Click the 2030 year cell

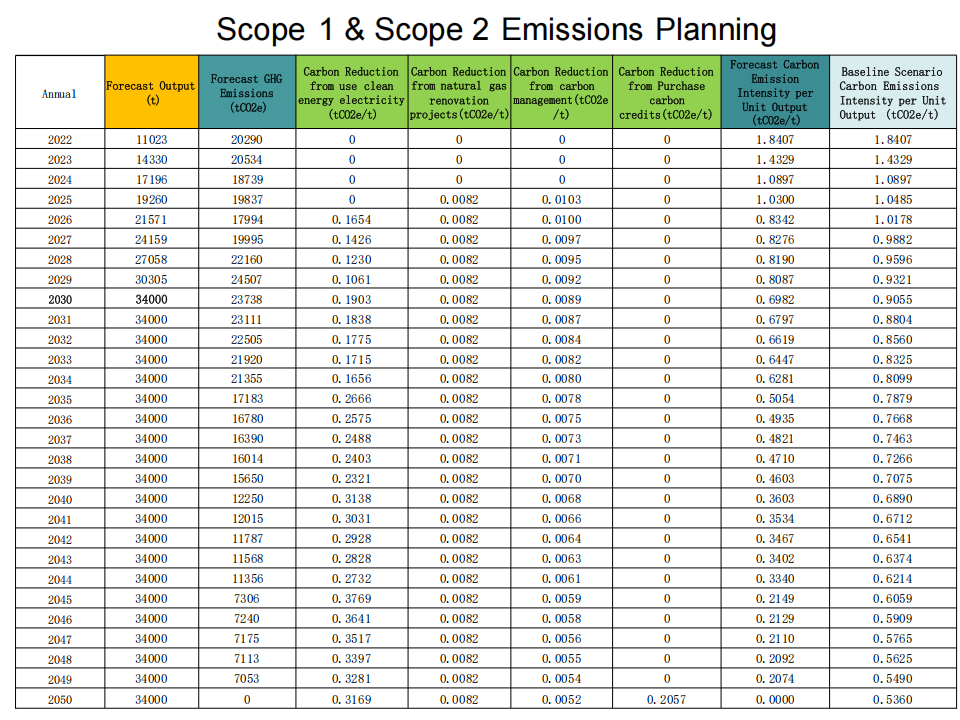(59, 299)
